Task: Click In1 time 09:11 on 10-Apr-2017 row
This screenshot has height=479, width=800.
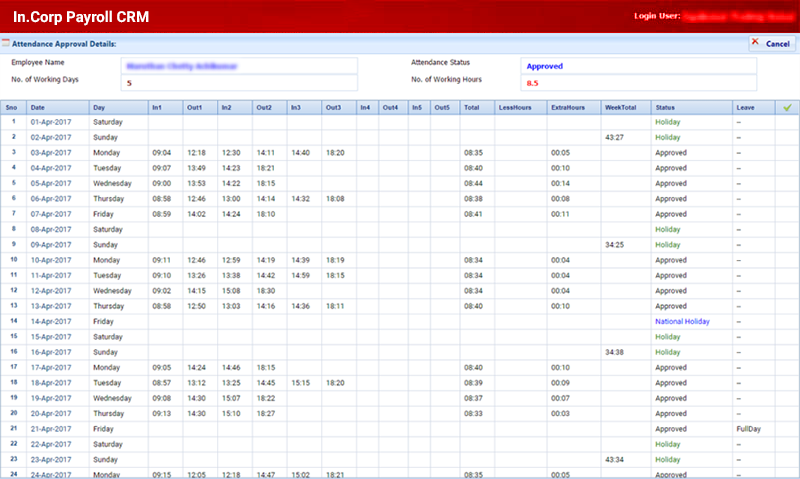Action: (161, 260)
